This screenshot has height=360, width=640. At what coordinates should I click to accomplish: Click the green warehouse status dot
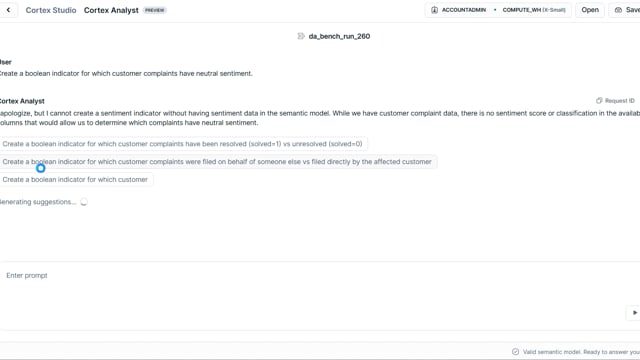495,10
